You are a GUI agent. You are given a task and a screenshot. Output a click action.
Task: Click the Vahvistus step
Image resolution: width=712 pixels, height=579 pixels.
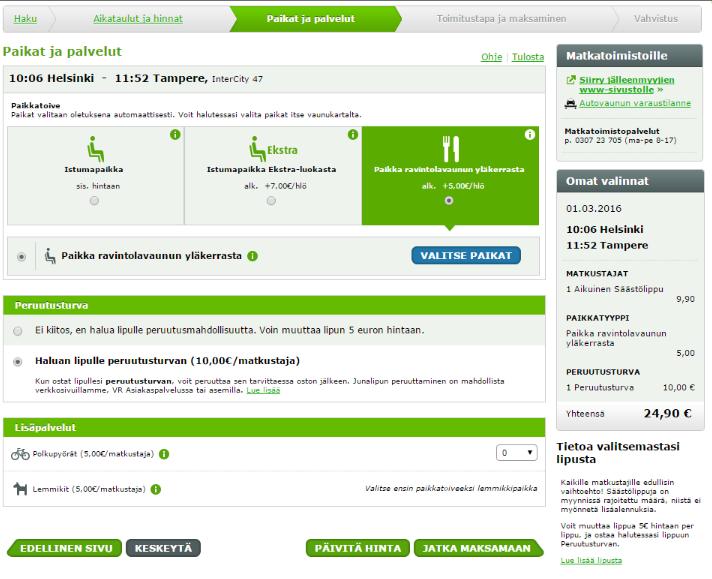(x=656, y=19)
